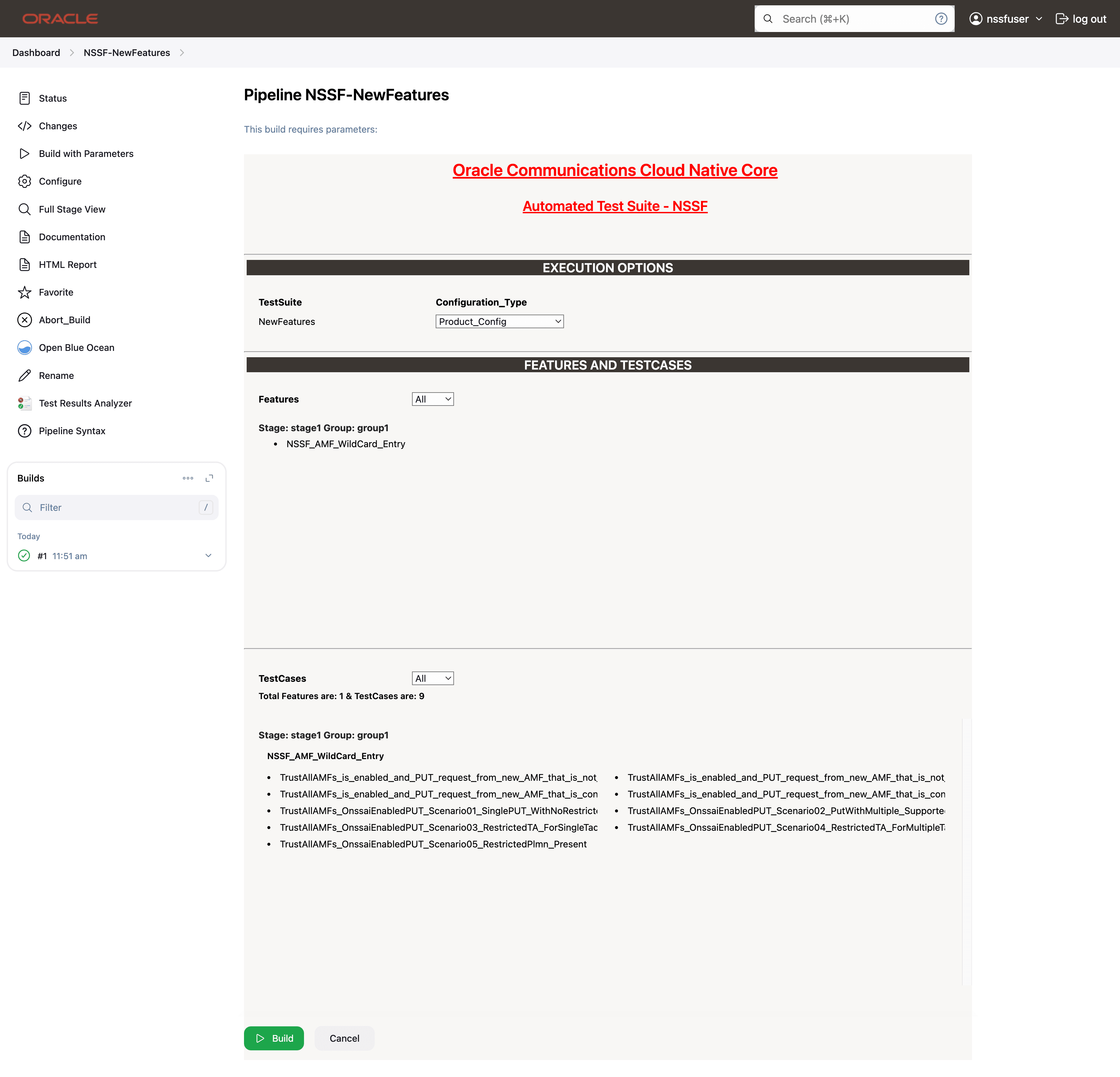Click the Abort_Build X icon
Viewport: 1120px width, 1077px height.
(x=25, y=320)
